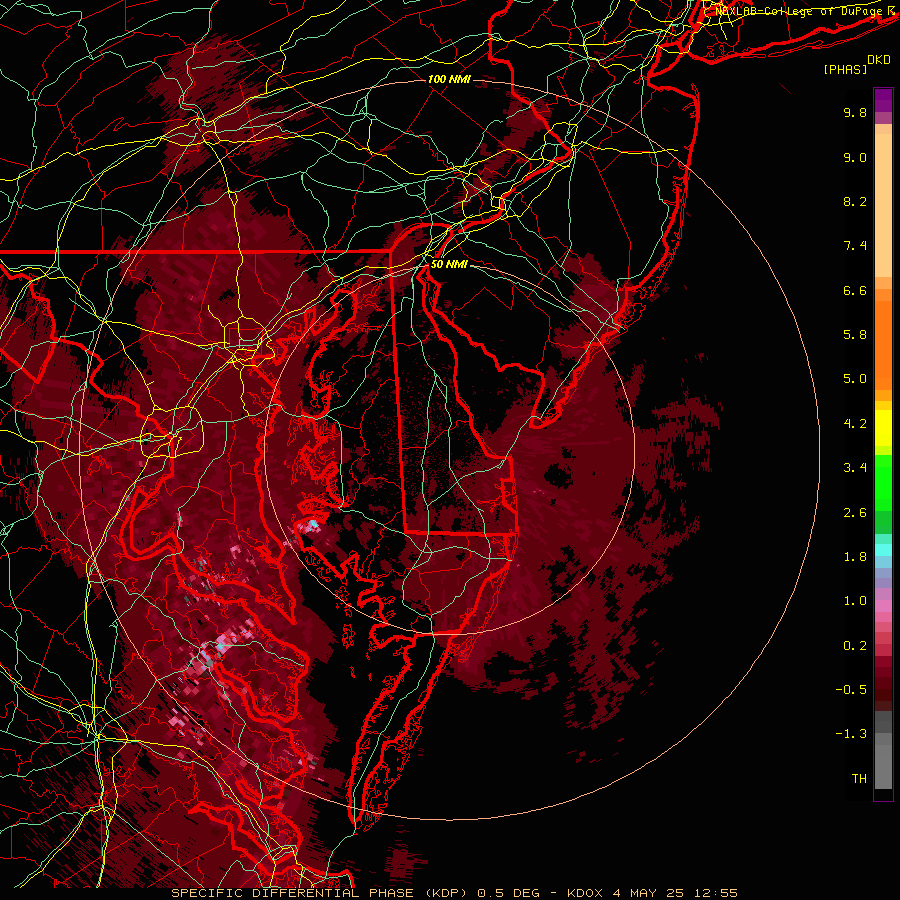Select the 4.2 value on the color scale

point(855,424)
